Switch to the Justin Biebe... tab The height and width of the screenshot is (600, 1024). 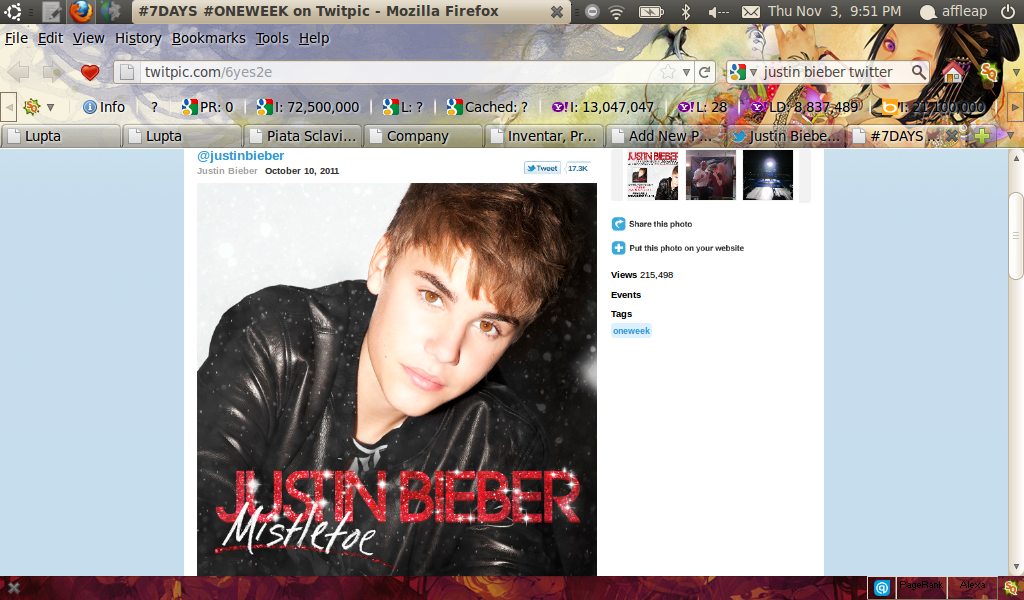pyautogui.click(x=786, y=136)
